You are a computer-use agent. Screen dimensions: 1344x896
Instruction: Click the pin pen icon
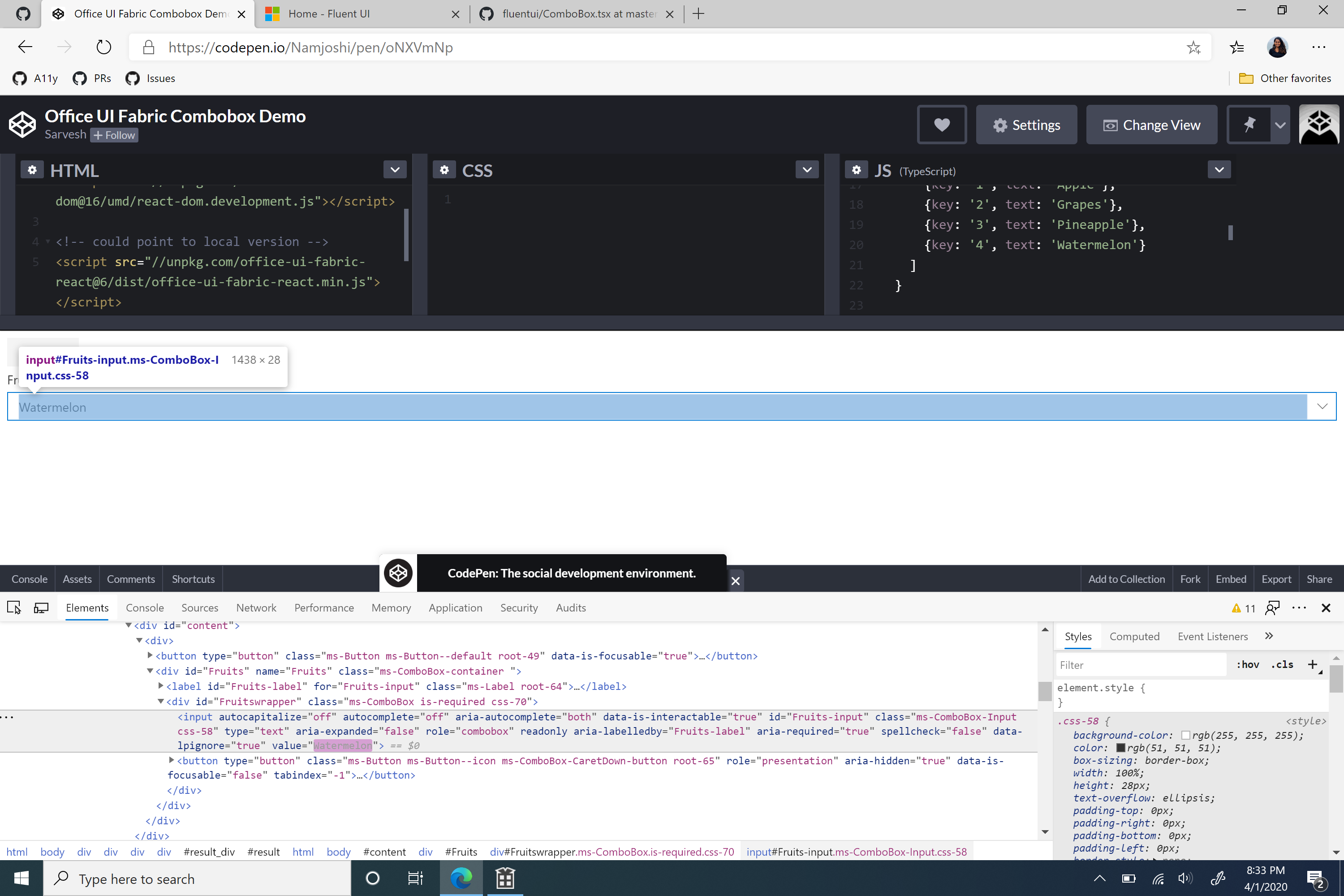[x=1249, y=125]
